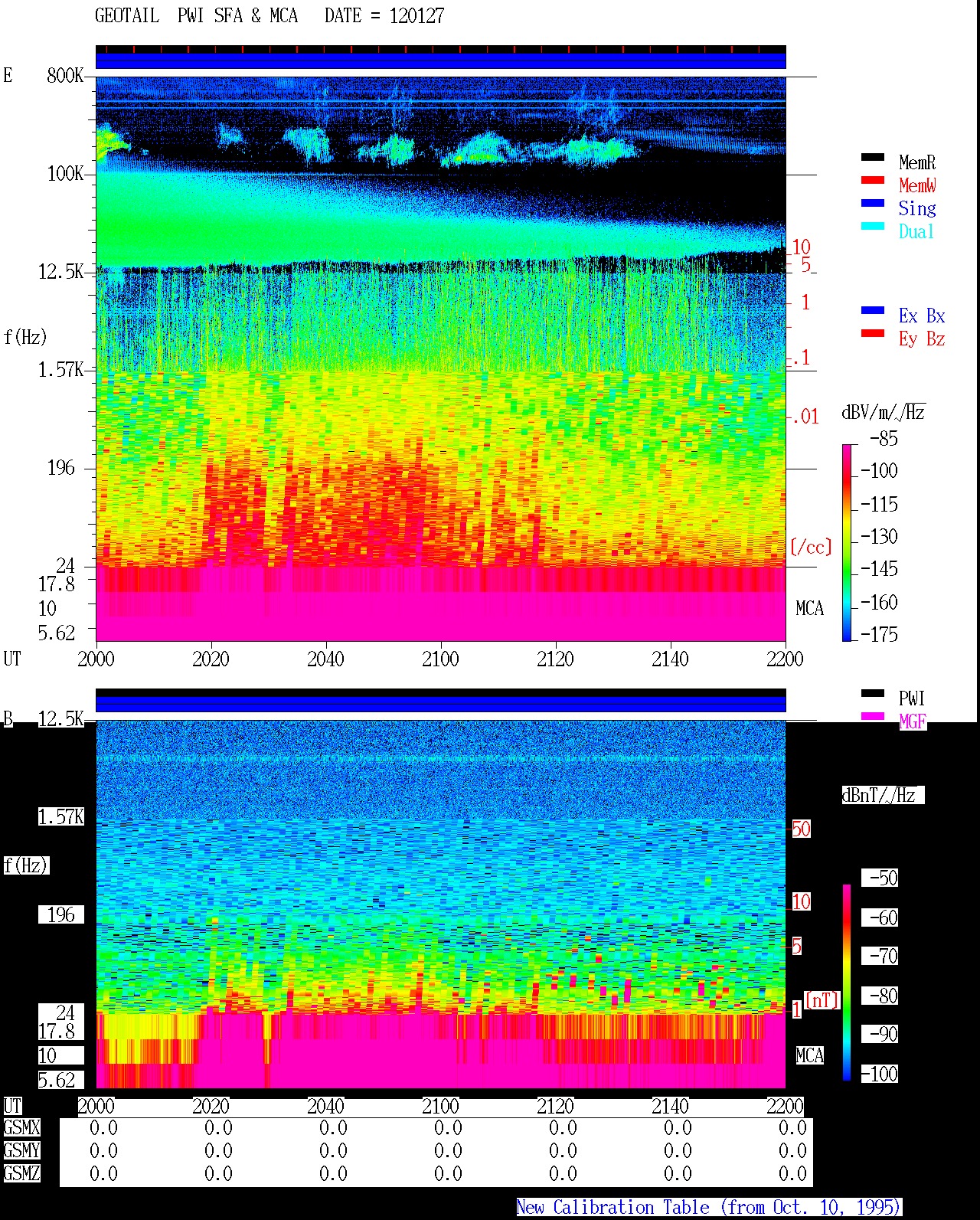Click the GSMX value under 2000

(103, 1127)
